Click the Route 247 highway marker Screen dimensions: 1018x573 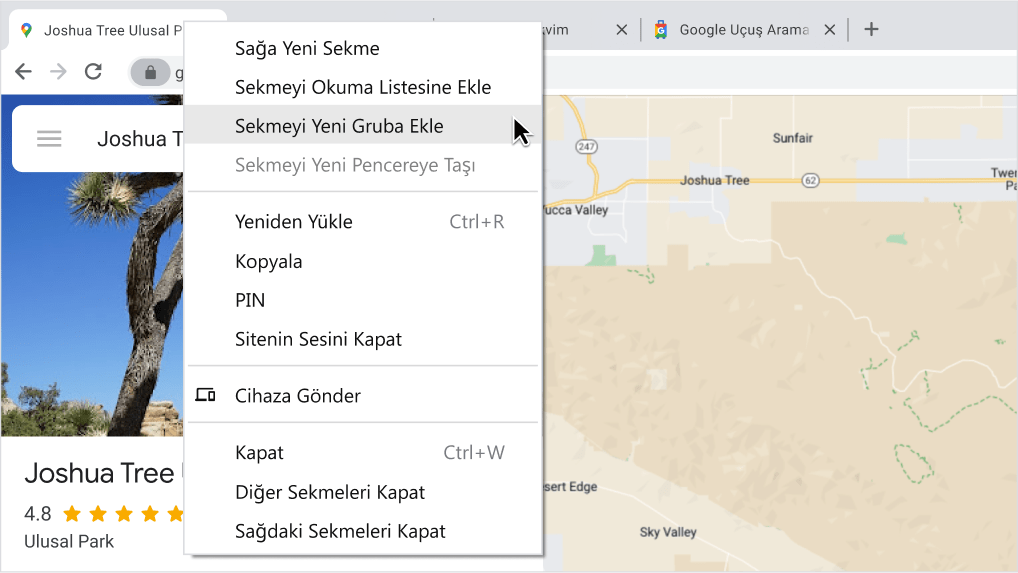pos(586,147)
